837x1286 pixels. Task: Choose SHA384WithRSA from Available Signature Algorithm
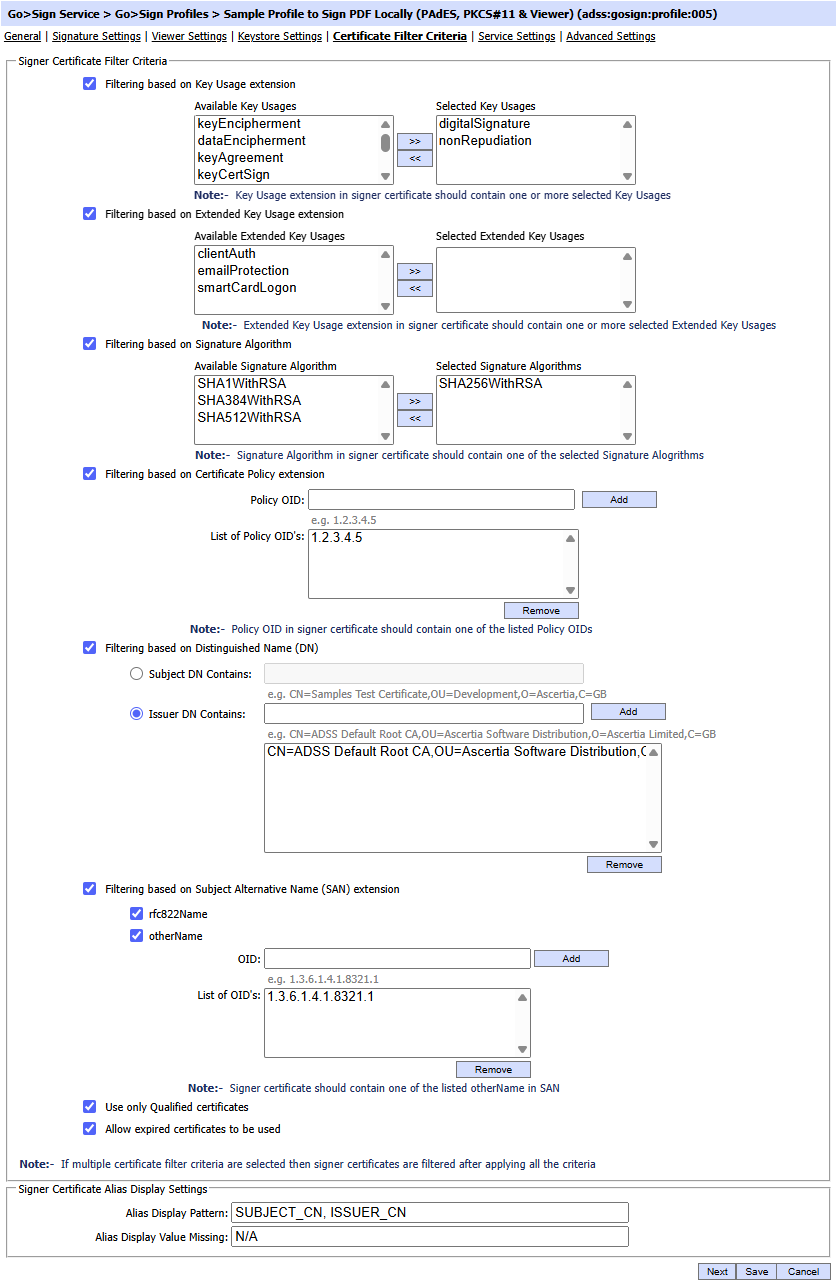point(249,401)
